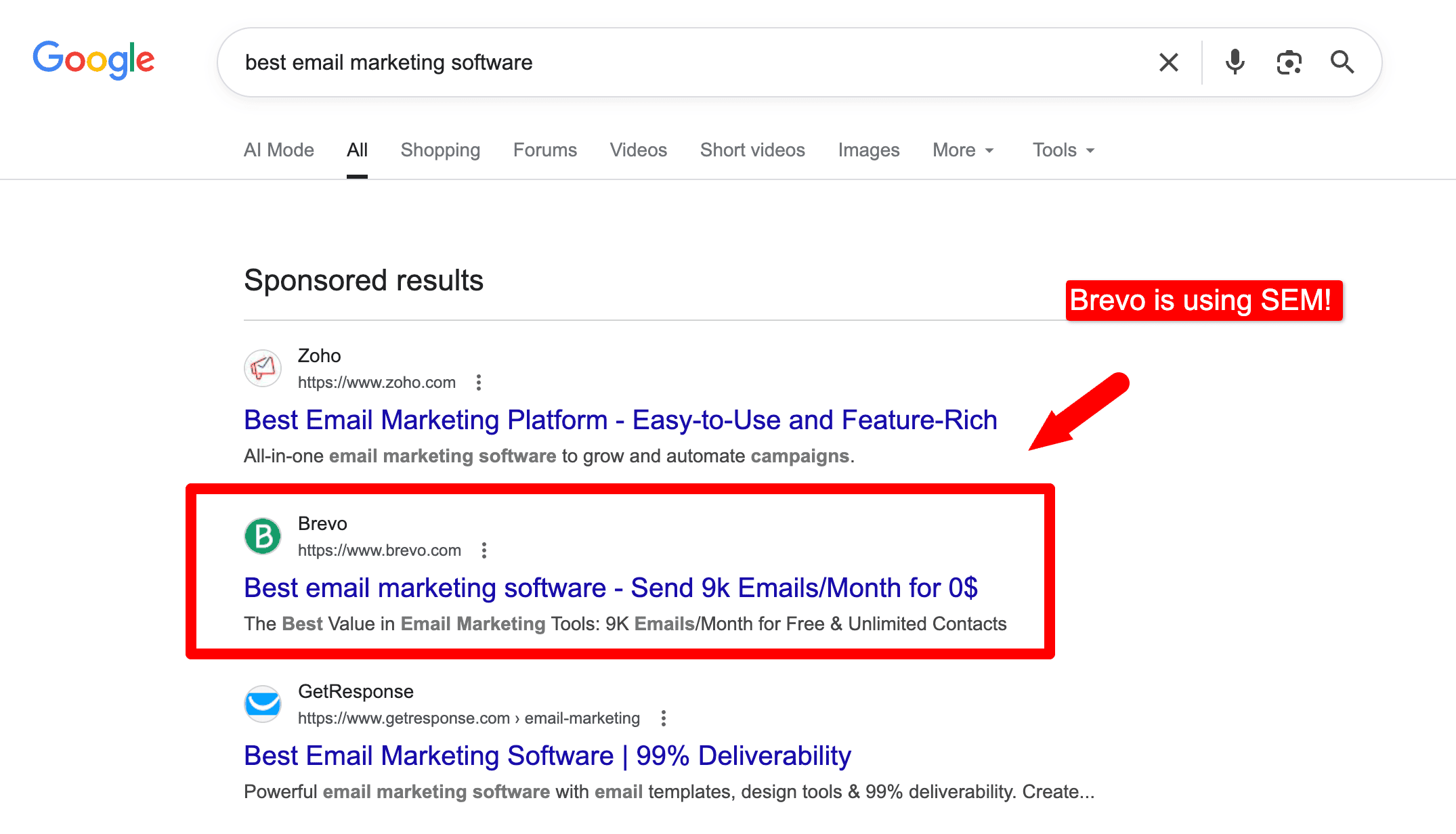Open three-dot menu beside getresponse.com URL
The image size is (1456, 834).
pos(664,718)
